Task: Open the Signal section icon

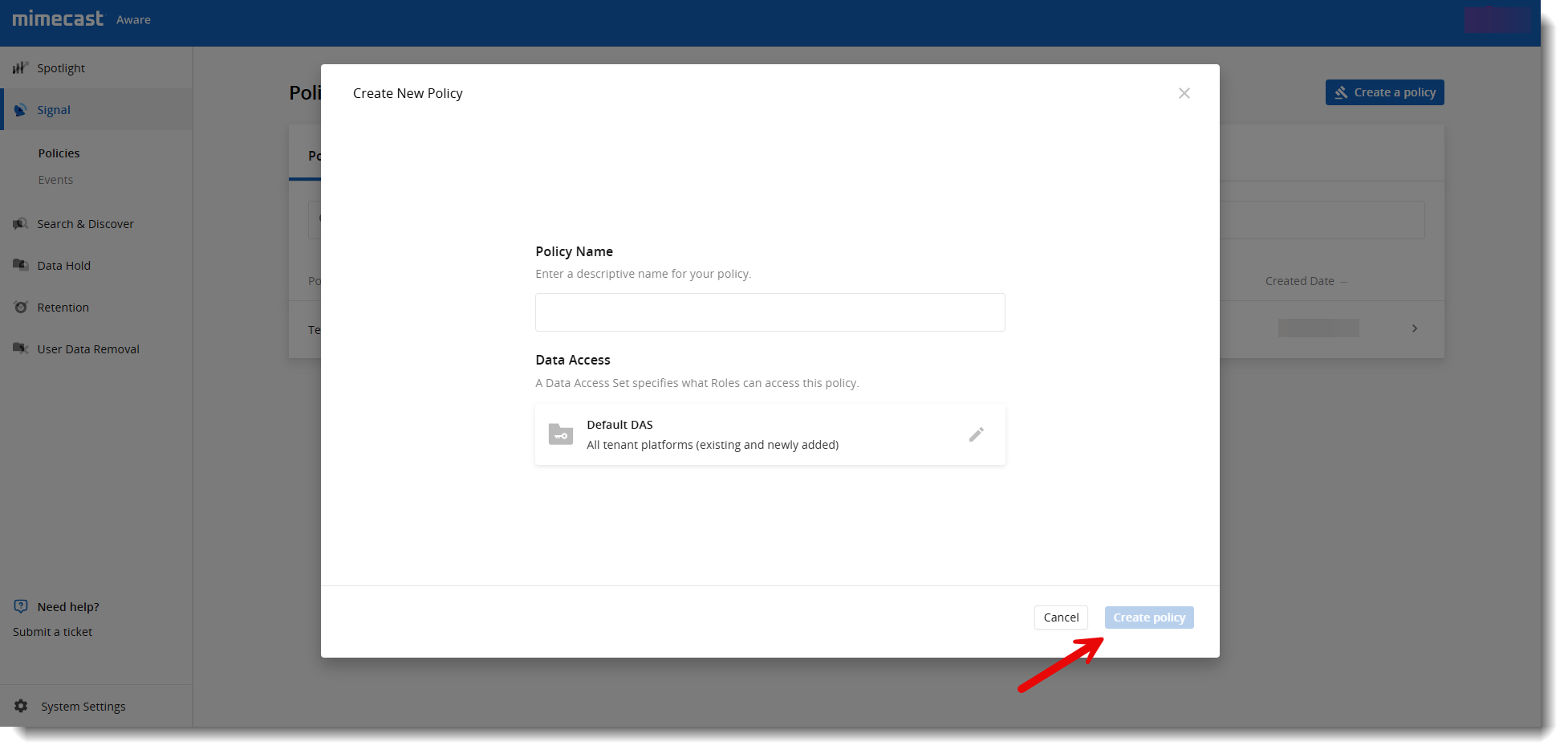Action: coord(21,109)
